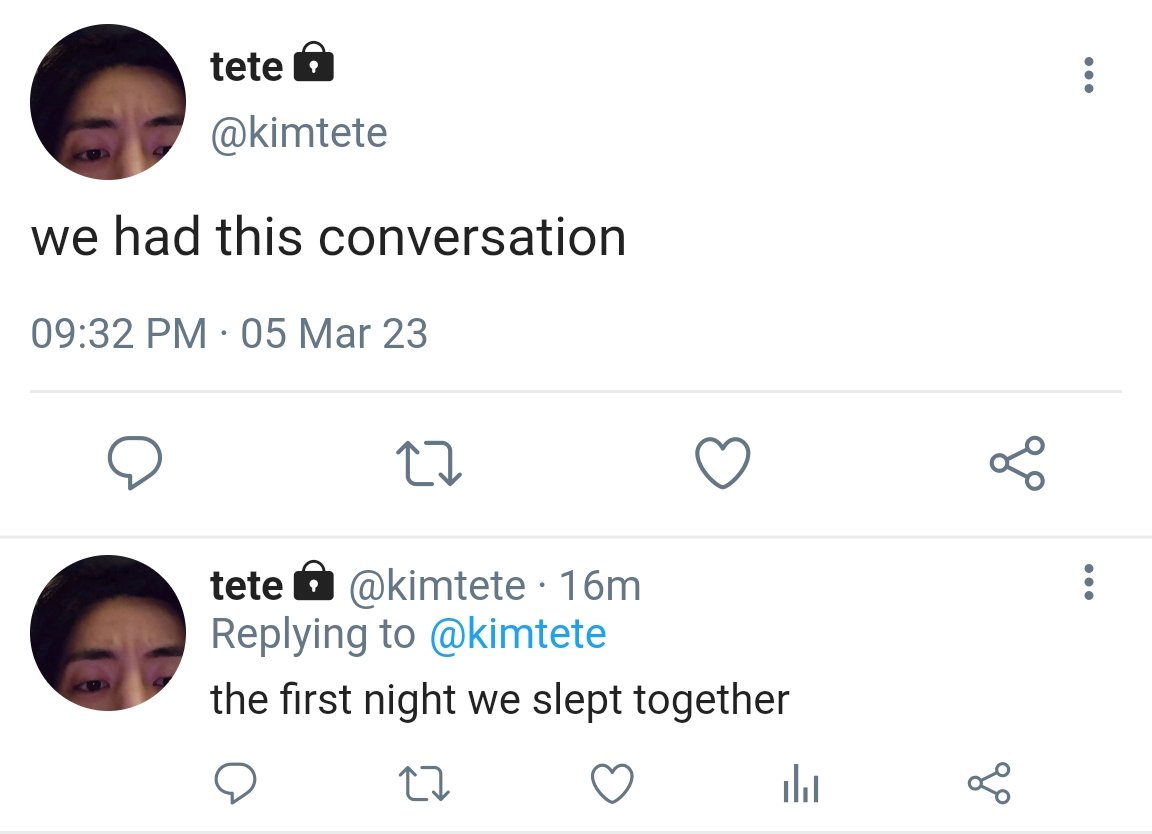Viewport: 1152px width, 834px height.
Task: Click the tete display name on main tweet
Action: pyautogui.click(x=246, y=67)
